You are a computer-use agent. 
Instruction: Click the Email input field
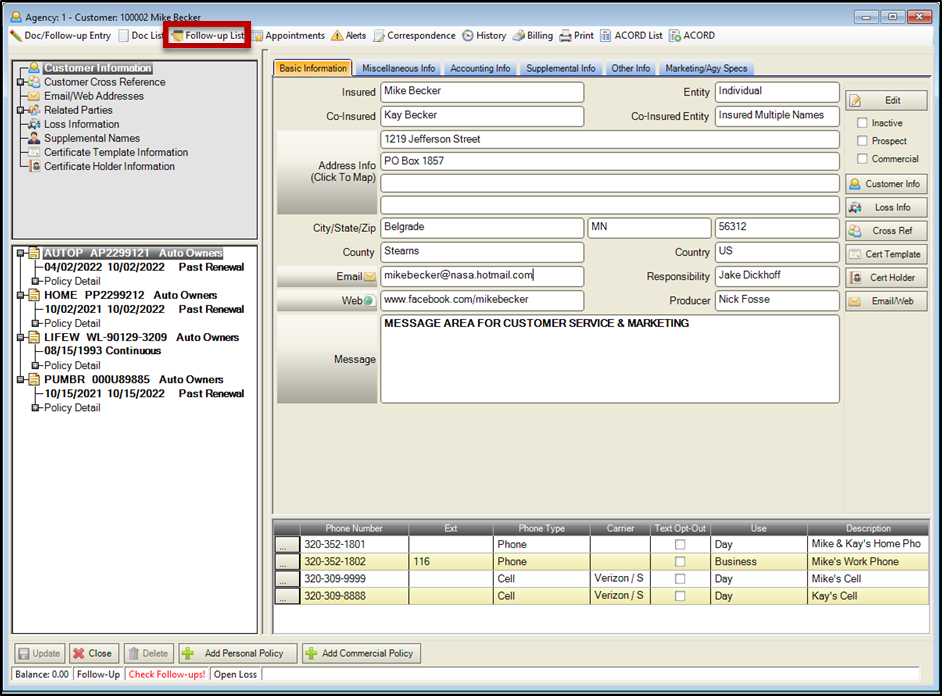point(482,276)
